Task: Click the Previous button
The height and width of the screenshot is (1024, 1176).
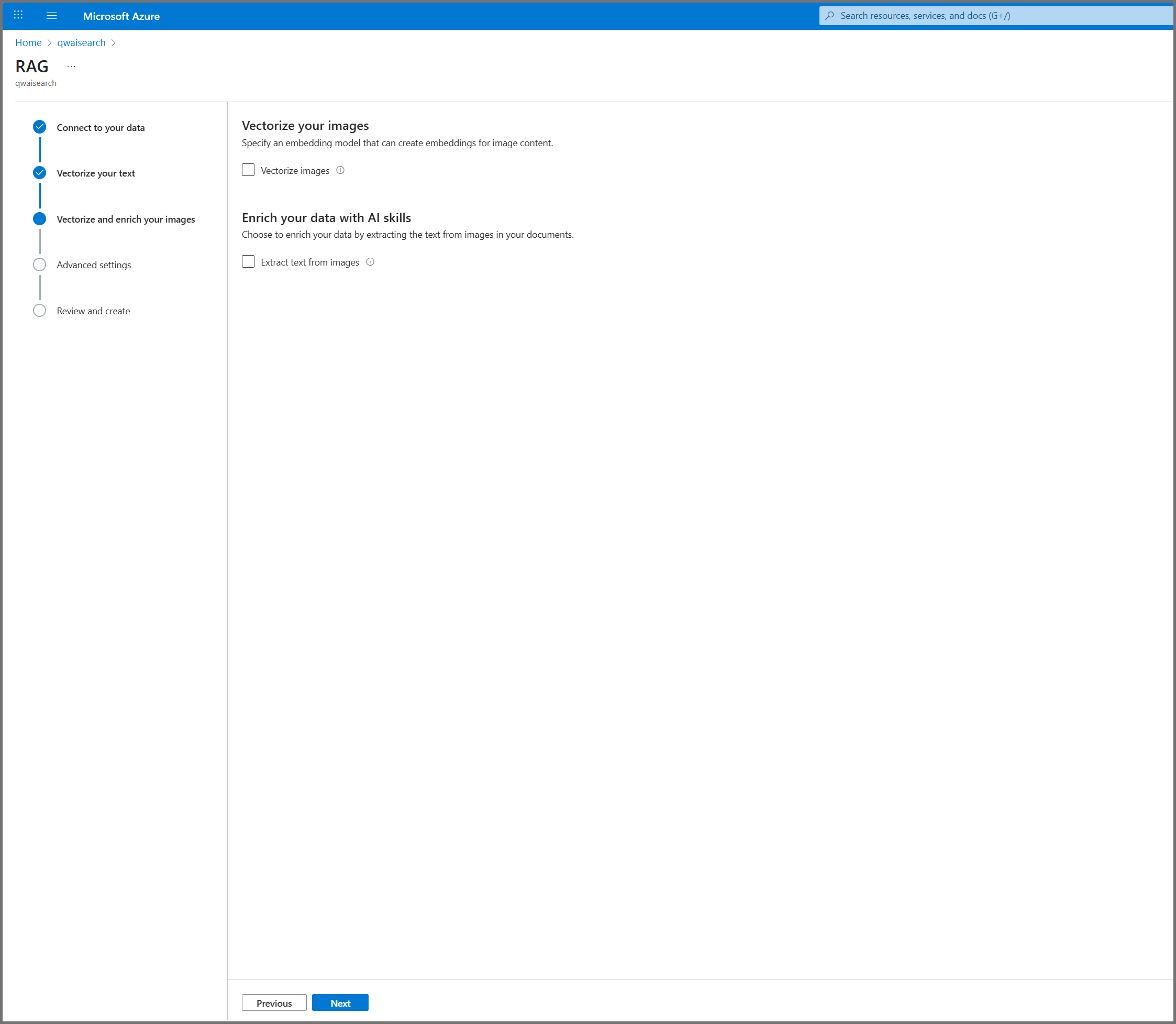Action: click(x=274, y=1003)
